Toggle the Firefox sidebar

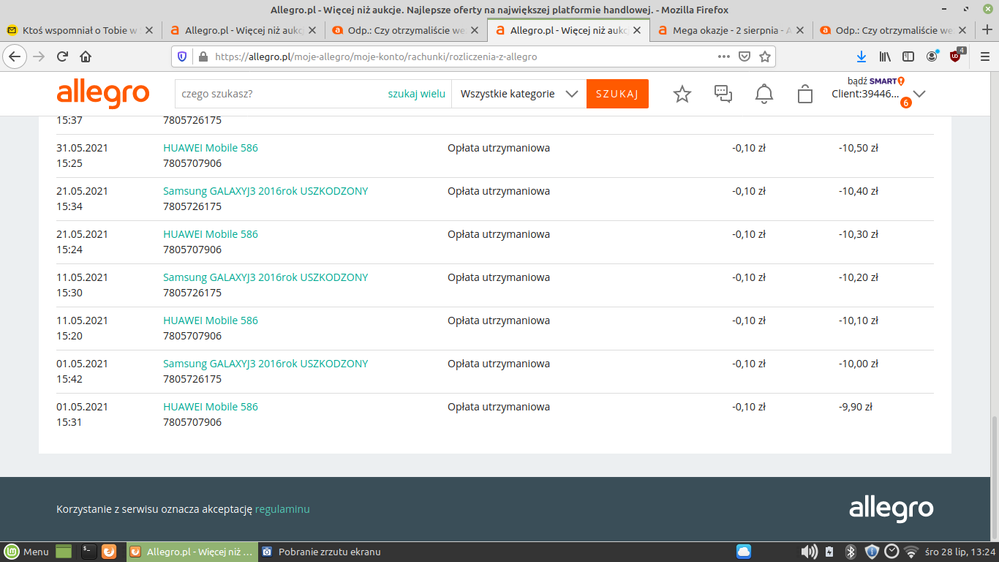coord(909,57)
